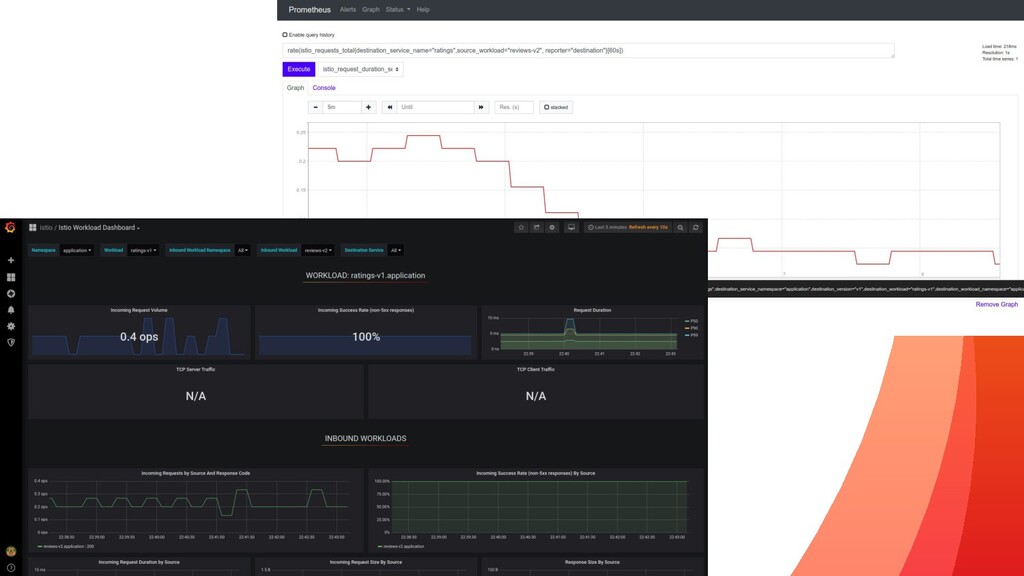The image size is (1024, 576).
Task: Click the blue Execute button
Action: [298, 69]
